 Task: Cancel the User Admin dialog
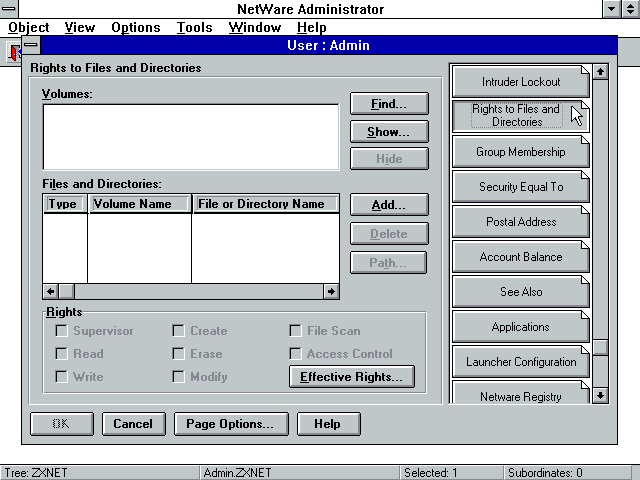133,424
